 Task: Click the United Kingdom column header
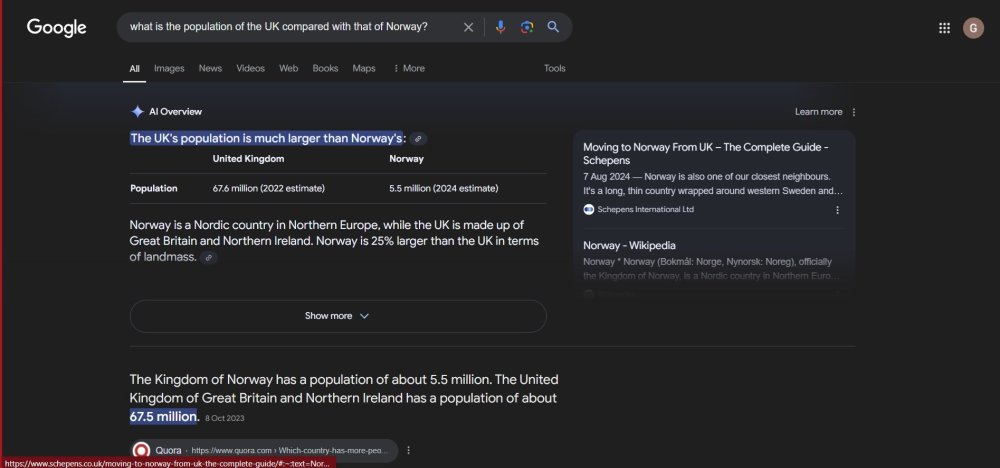point(248,159)
